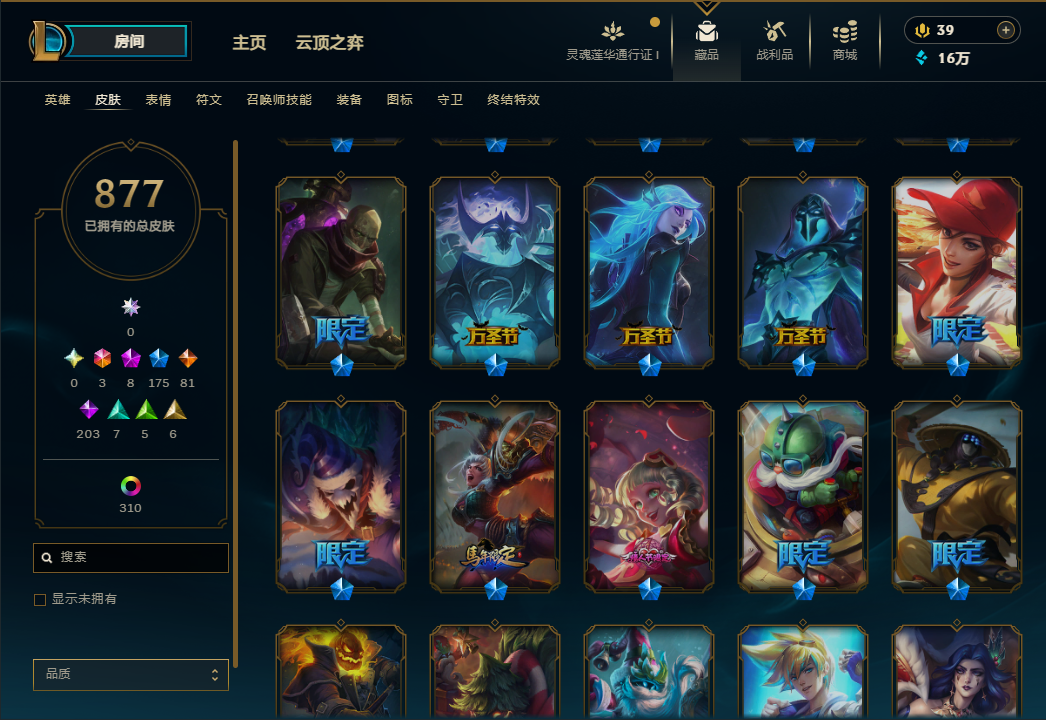The image size is (1046, 720).
Task: Click the plus icon to buy RP
Action: point(1005,30)
